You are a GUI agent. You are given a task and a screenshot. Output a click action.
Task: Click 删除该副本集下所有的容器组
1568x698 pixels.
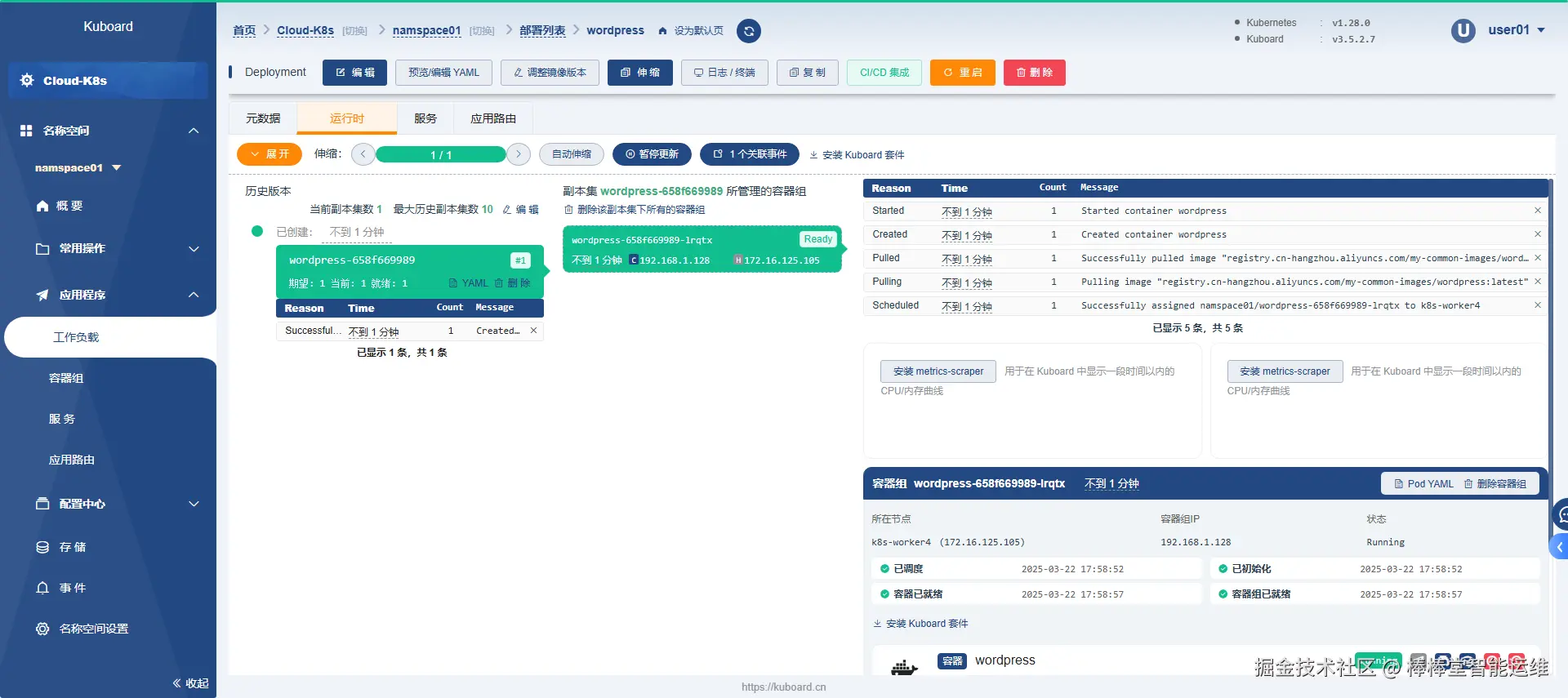tap(635, 210)
